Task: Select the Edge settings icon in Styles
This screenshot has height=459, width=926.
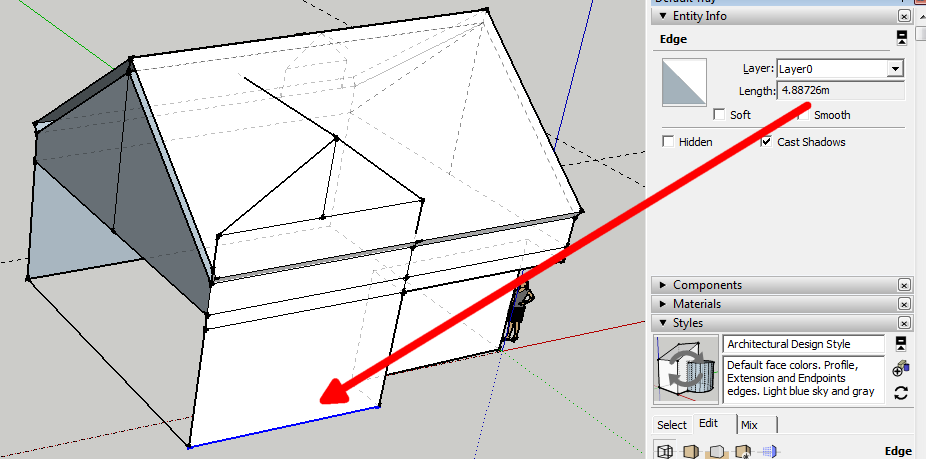Action: coord(664,452)
